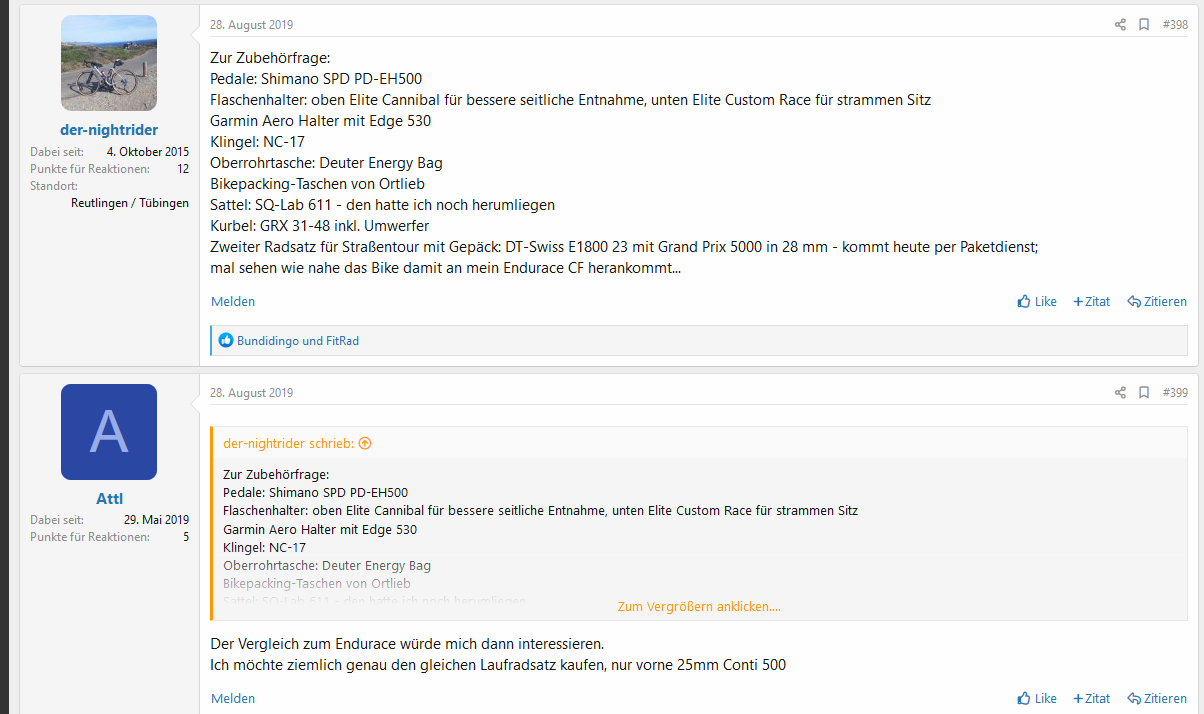Click share icon on post #398

click(x=1120, y=25)
